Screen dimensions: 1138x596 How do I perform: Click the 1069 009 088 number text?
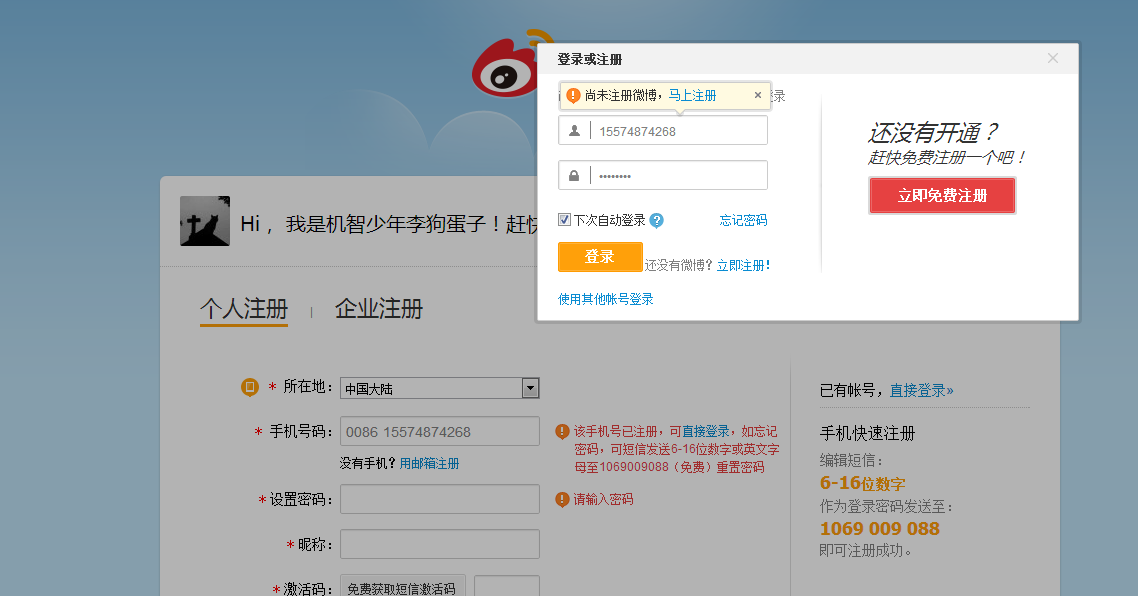(x=880, y=528)
